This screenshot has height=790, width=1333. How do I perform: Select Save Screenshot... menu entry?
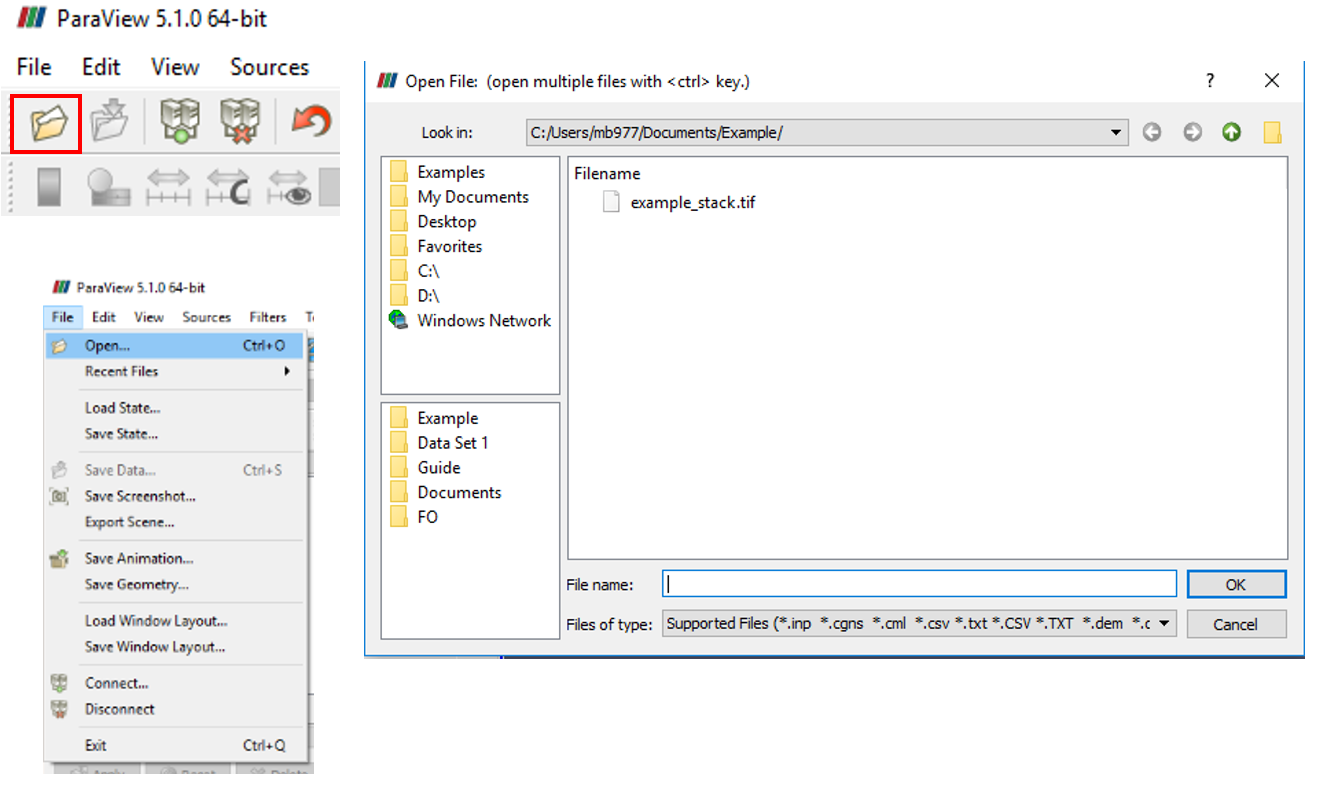(x=140, y=496)
